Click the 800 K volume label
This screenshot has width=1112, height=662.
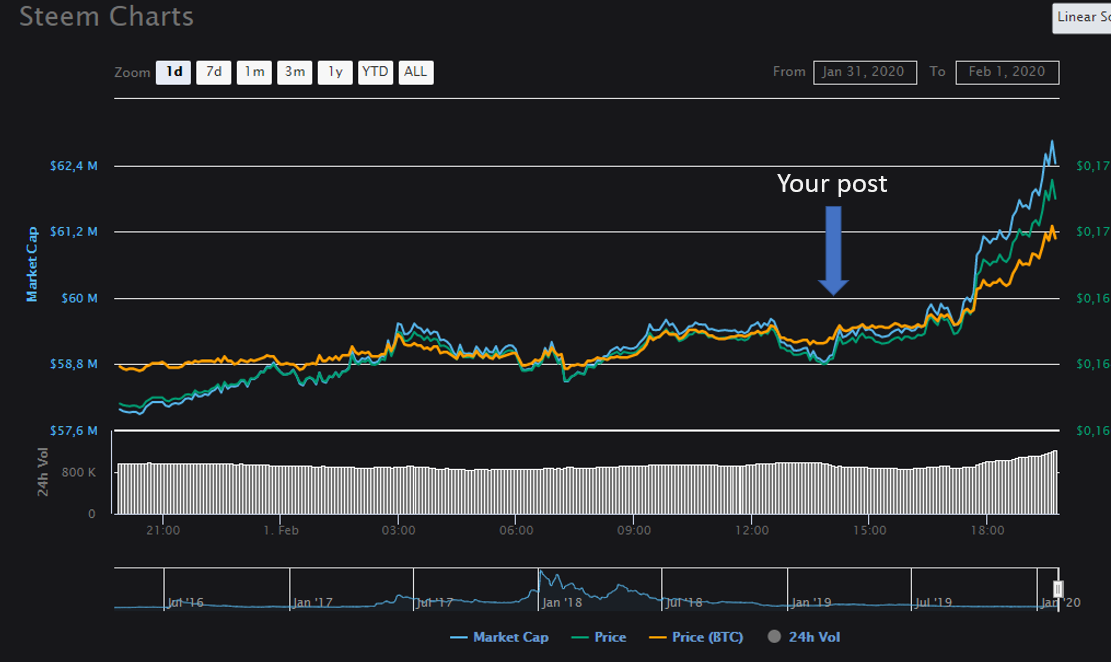[x=79, y=473]
